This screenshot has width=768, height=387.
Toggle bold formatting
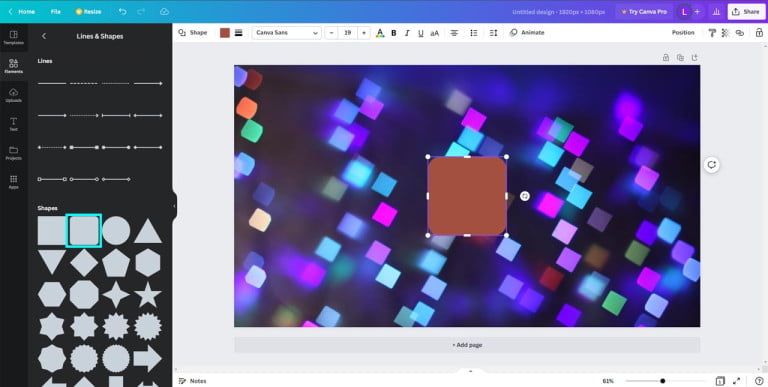pyautogui.click(x=393, y=33)
